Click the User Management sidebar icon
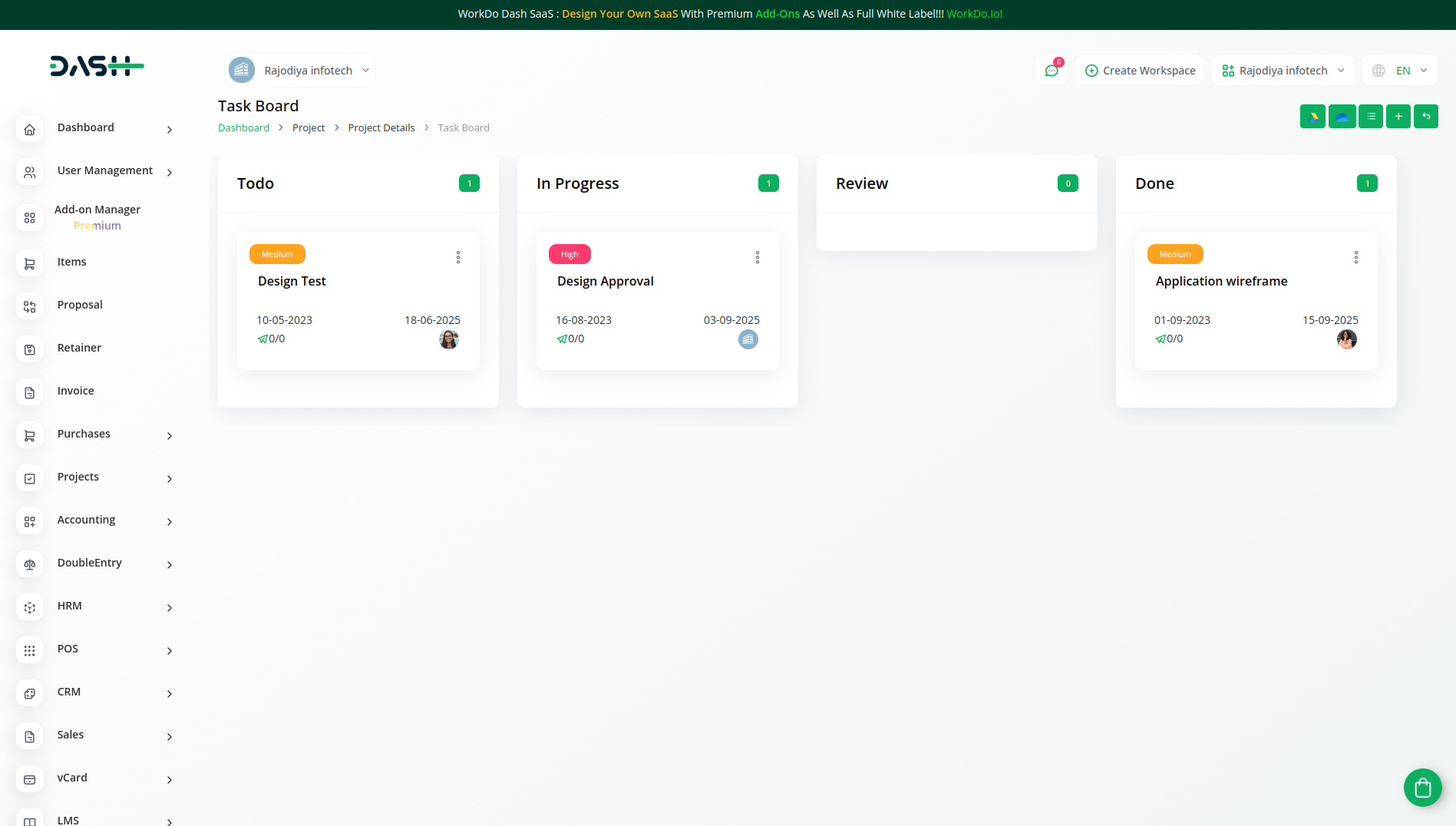The width and height of the screenshot is (1456, 826). [29, 172]
